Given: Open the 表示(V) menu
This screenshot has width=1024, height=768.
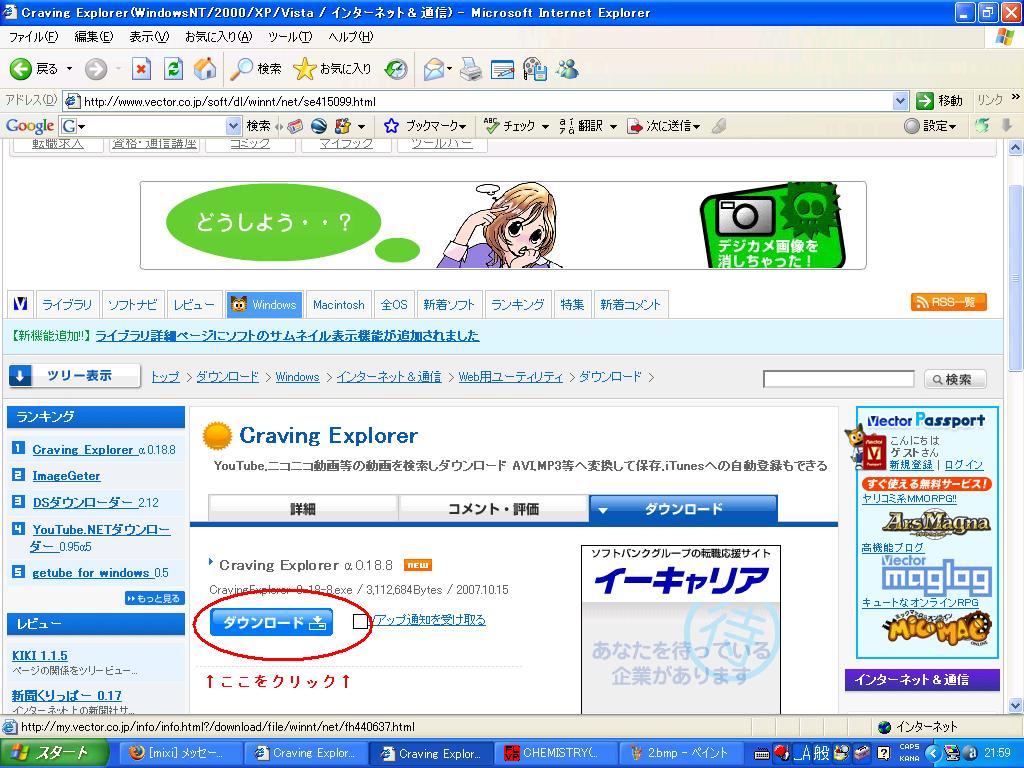Looking at the screenshot, I should (x=149, y=37).
